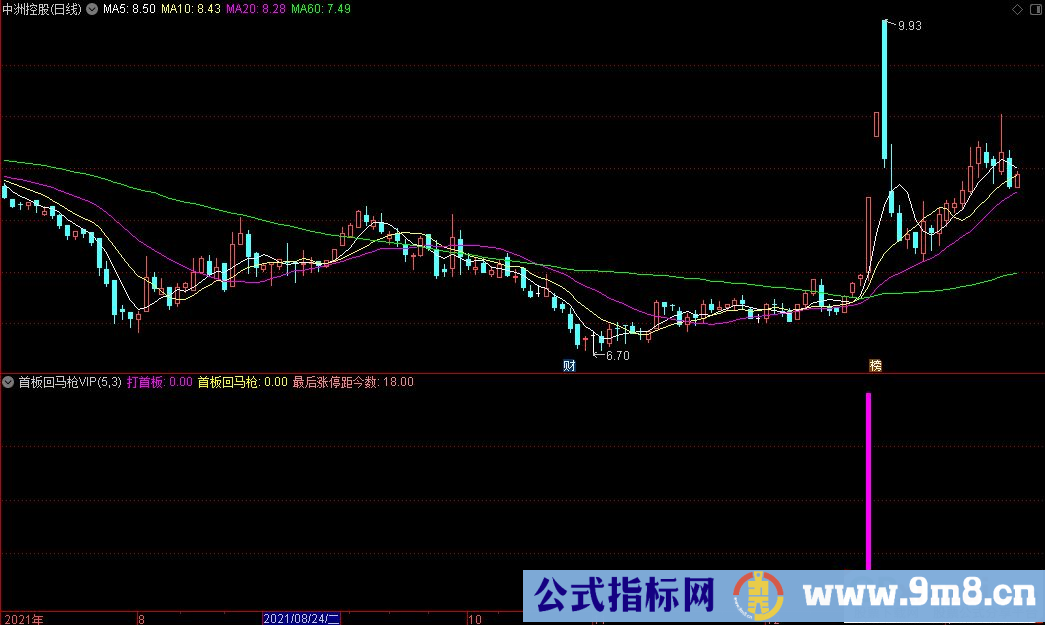Image resolution: width=1045 pixels, height=625 pixels.
Task: Select 最后涨停距今数: 18.00 value
Action: (x=353, y=382)
